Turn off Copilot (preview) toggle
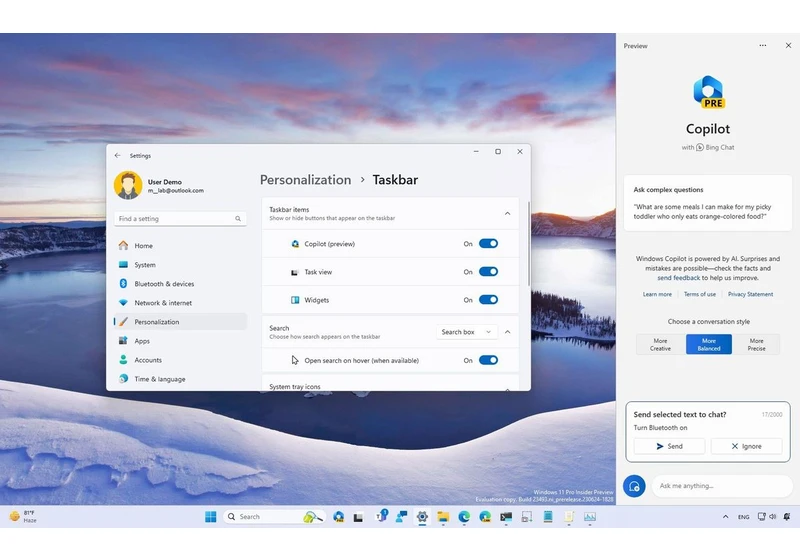 click(488, 244)
